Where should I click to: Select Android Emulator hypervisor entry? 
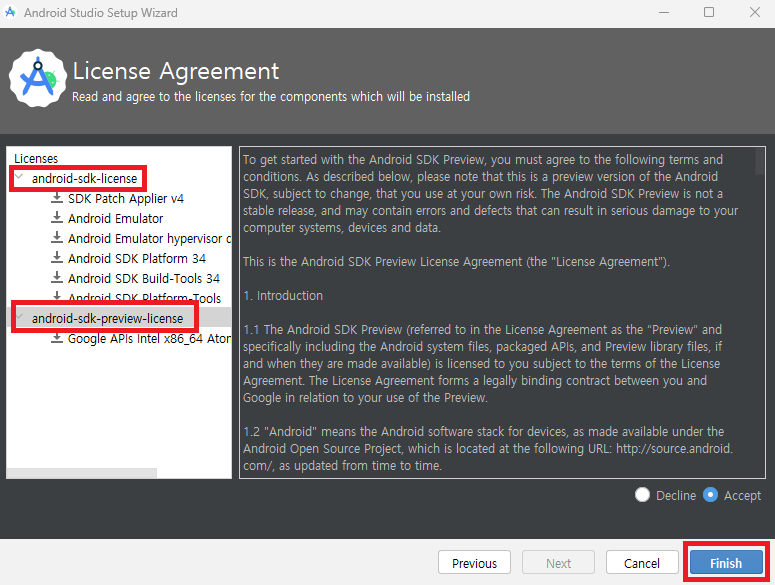149,239
